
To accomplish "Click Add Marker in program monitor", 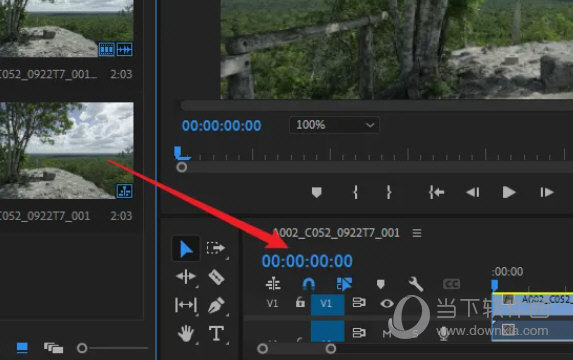I will pyautogui.click(x=316, y=192).
